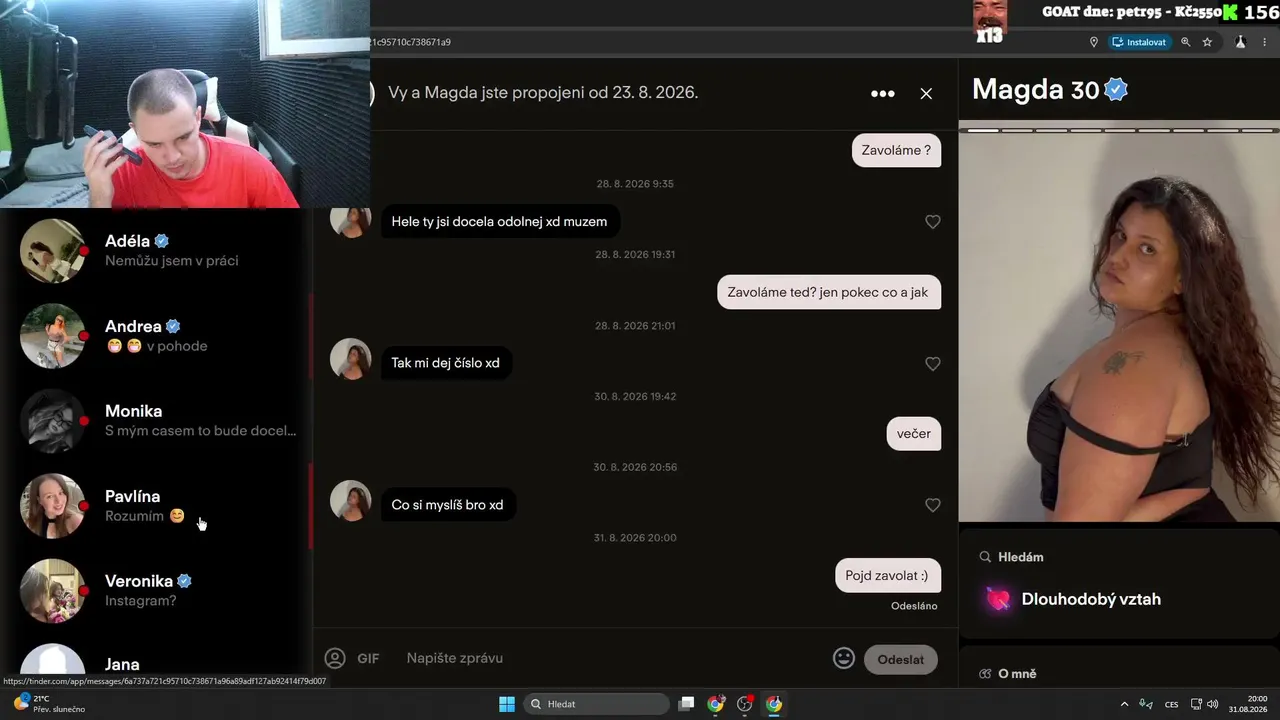Image resolution: width=1280 pixels, height=720 pixels.
Task: Switch the CES keyboard language indicator
Action: [x=1172, y=704]
